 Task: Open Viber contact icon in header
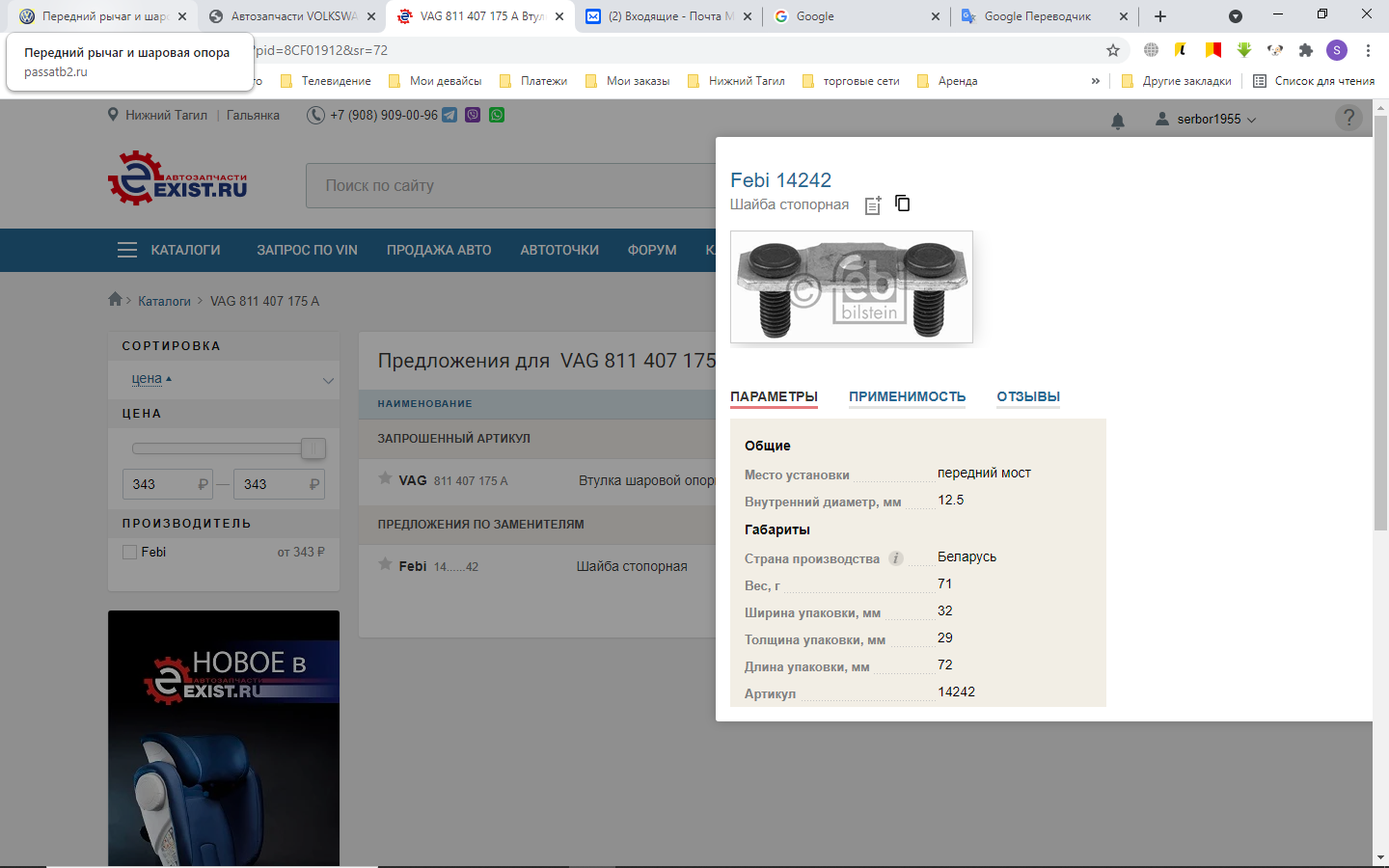click(x=473, y=115)
